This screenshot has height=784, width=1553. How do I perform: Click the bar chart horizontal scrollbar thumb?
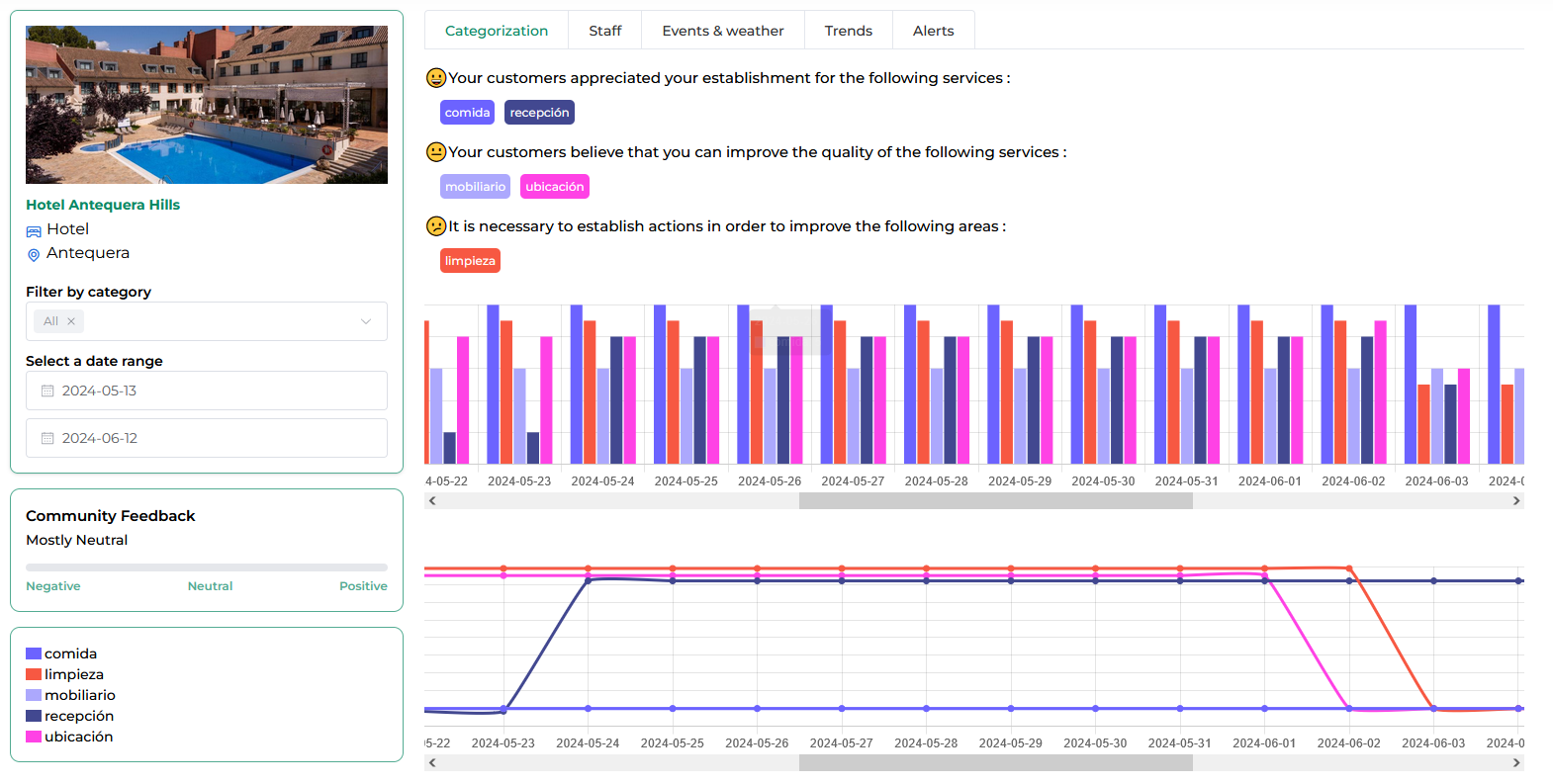[x=996, y=501]
